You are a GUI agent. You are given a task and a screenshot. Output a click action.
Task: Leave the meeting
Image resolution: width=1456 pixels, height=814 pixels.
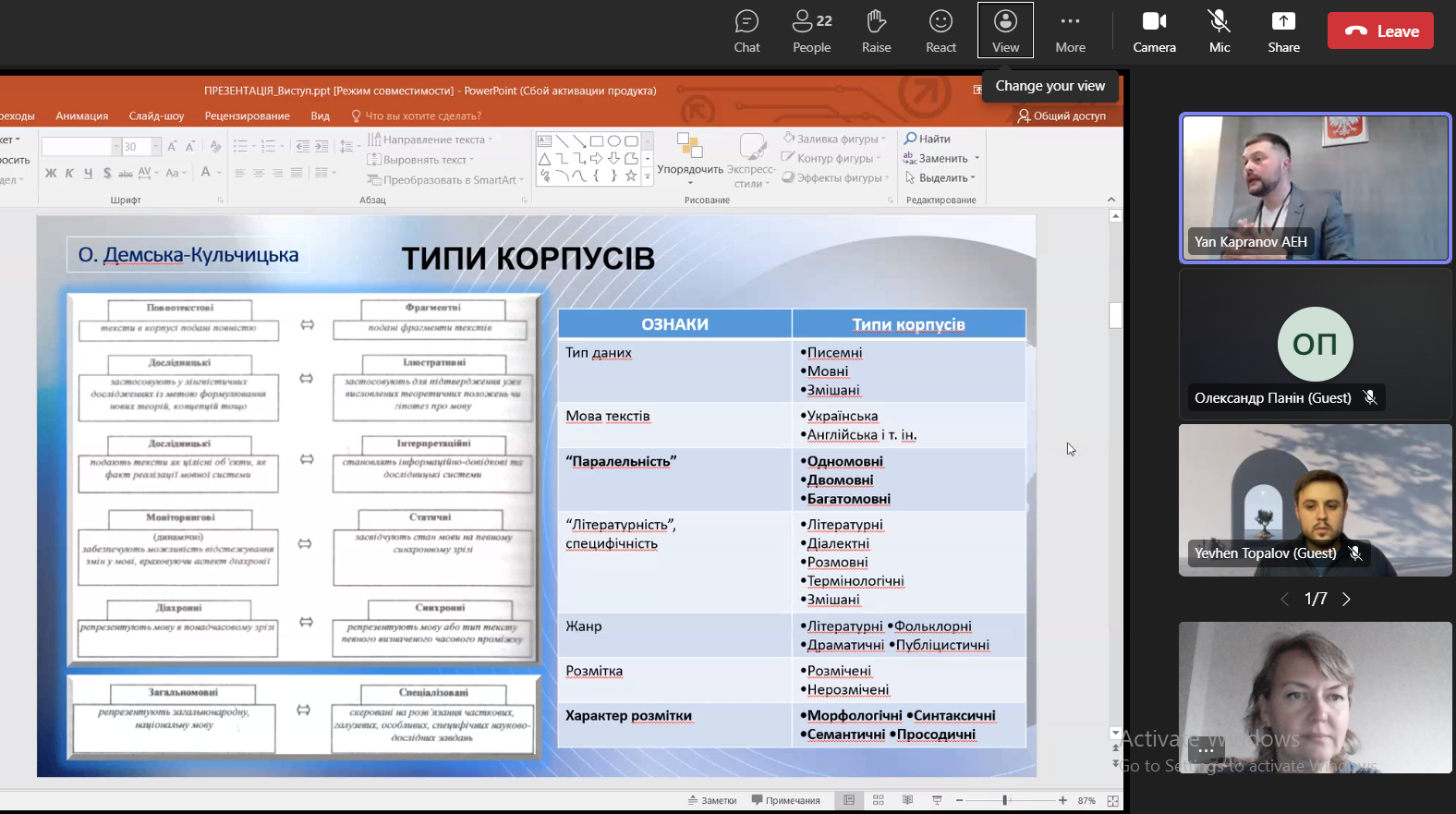[1380, 30]
